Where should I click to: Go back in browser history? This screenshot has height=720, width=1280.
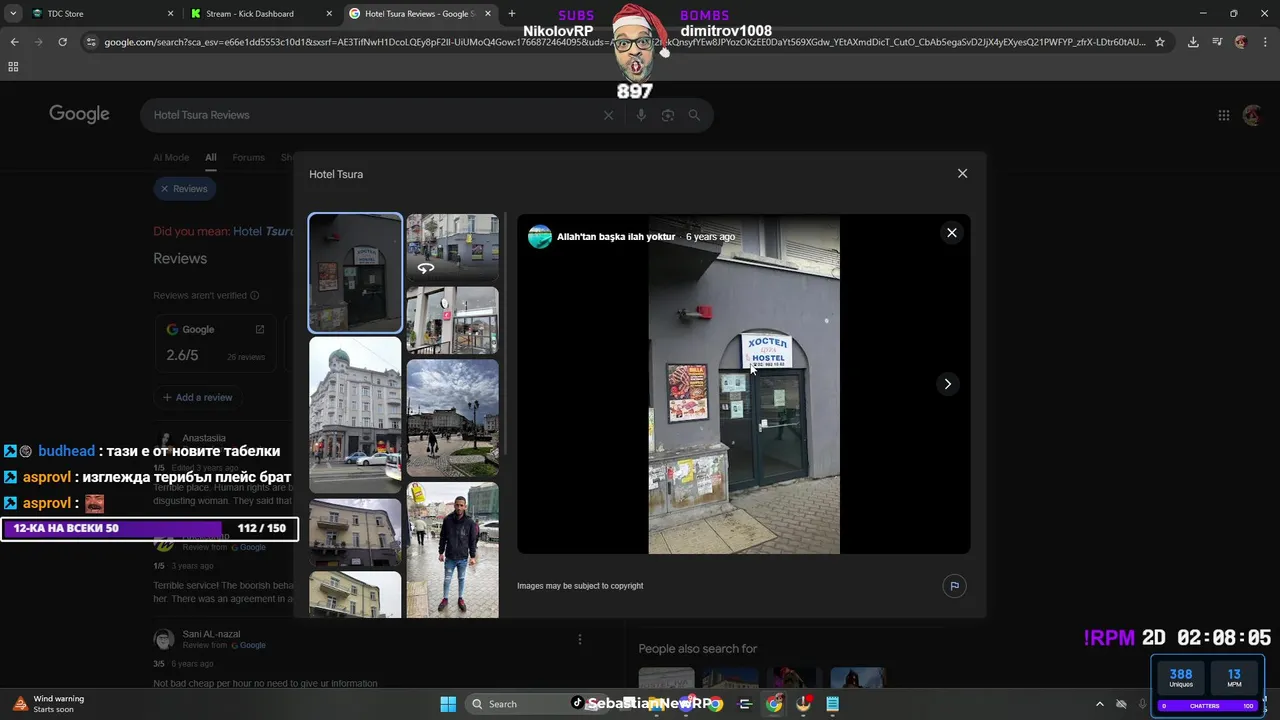tap(14, 42)
